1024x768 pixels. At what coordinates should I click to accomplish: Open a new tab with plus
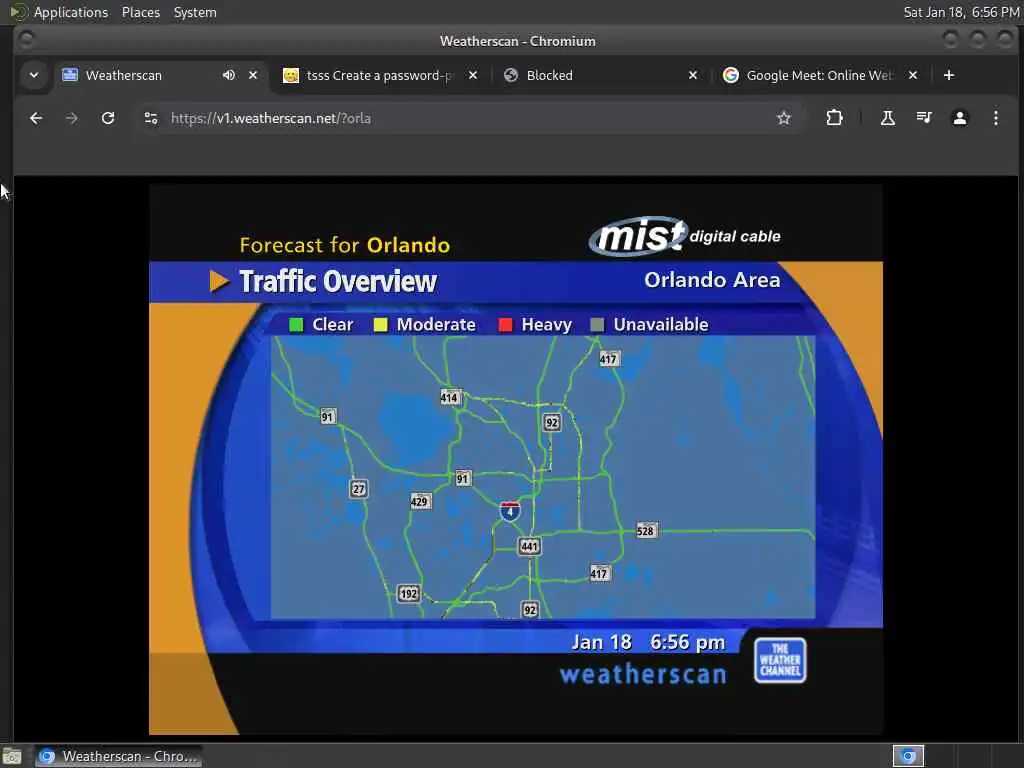coord(949,75)
